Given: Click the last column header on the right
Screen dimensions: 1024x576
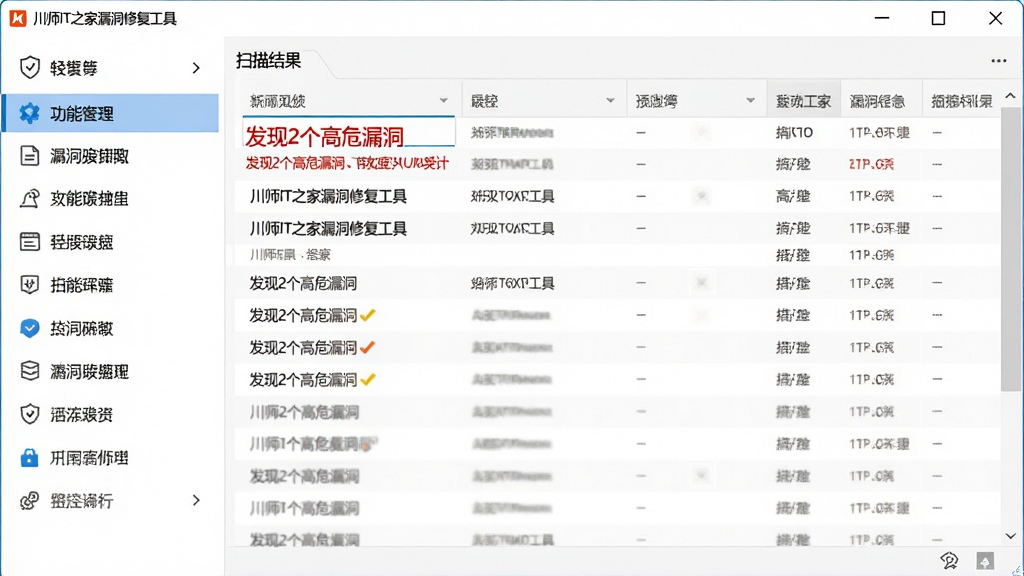Looking at the screenshot, I should click(x=961, y=101).
